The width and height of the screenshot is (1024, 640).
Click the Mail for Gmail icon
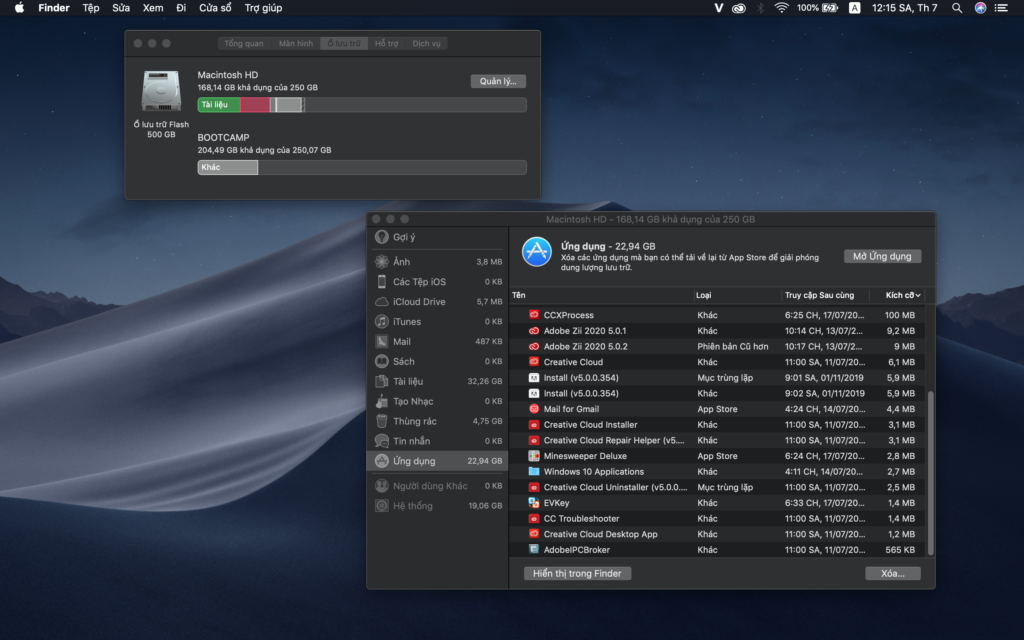point(534,409)
